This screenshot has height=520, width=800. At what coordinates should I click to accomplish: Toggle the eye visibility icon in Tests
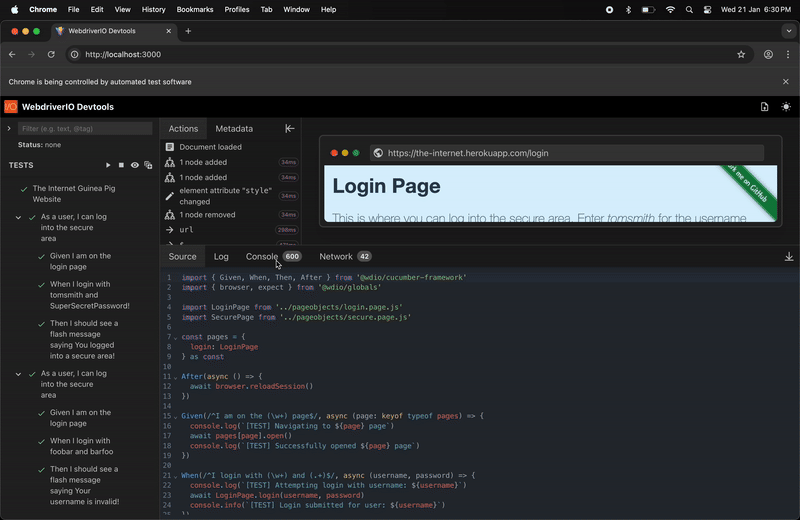(x=135, y=165)
